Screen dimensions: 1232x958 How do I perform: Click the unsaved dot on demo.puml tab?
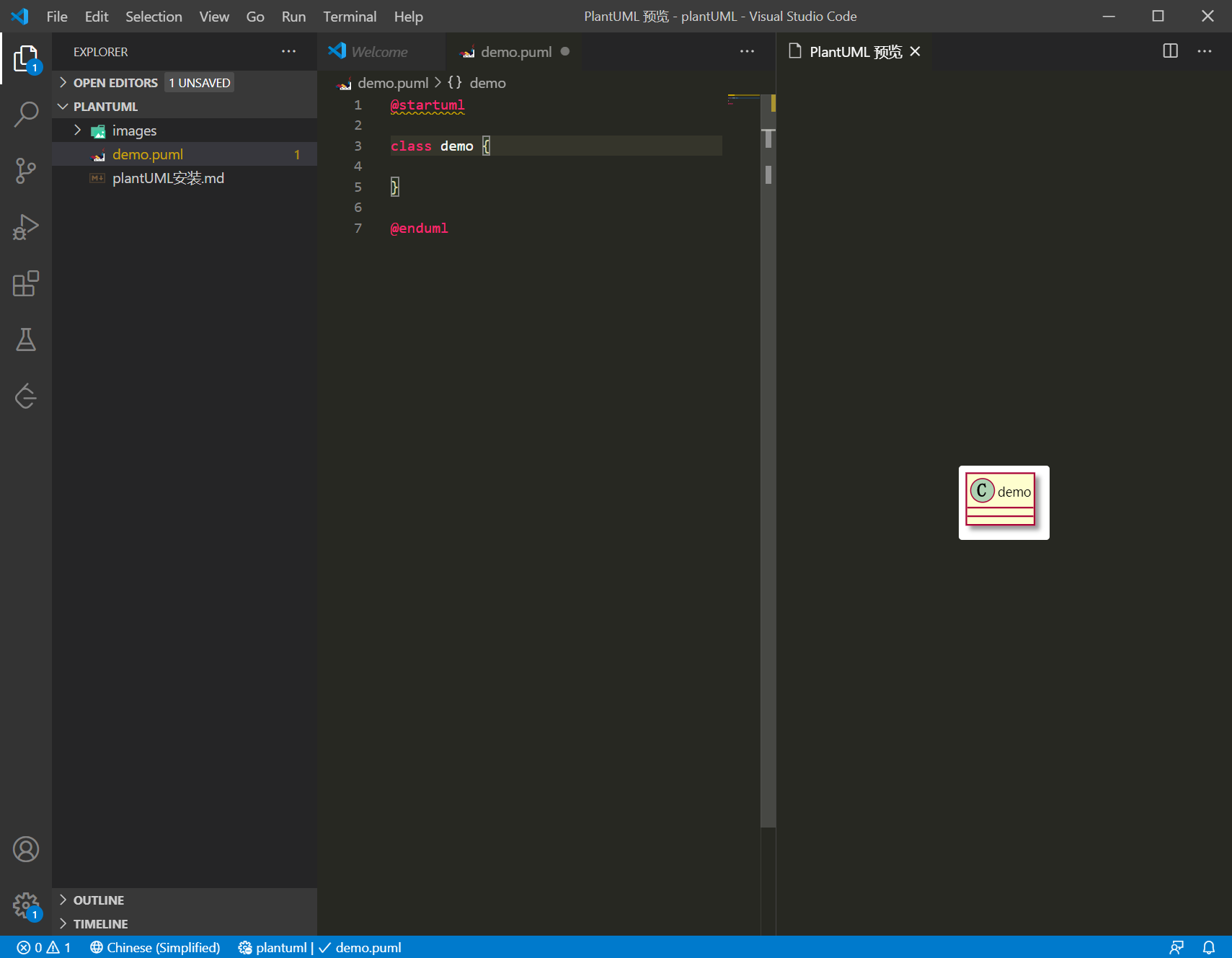(565, 51)
